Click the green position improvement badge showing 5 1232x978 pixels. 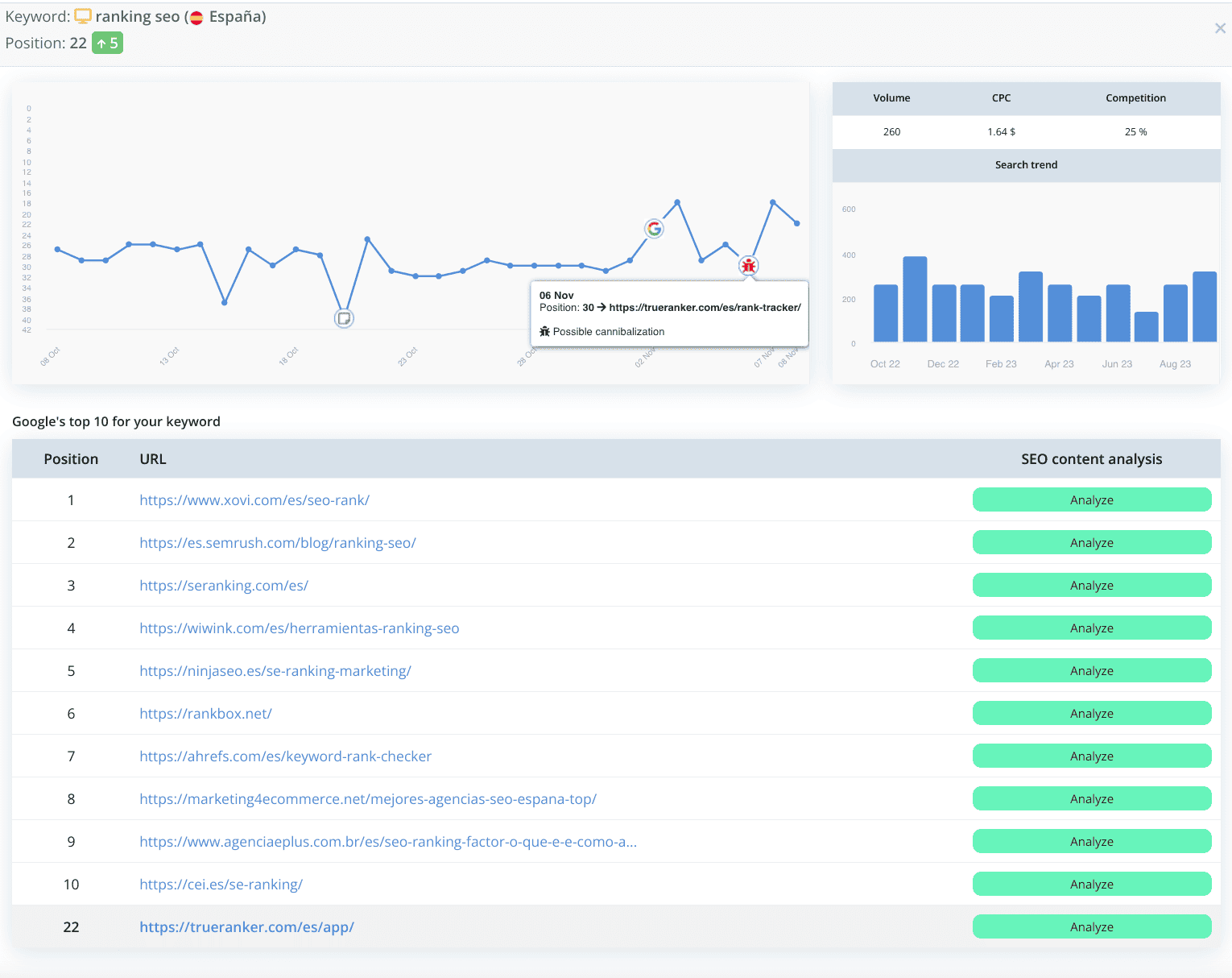pos(107,43)
